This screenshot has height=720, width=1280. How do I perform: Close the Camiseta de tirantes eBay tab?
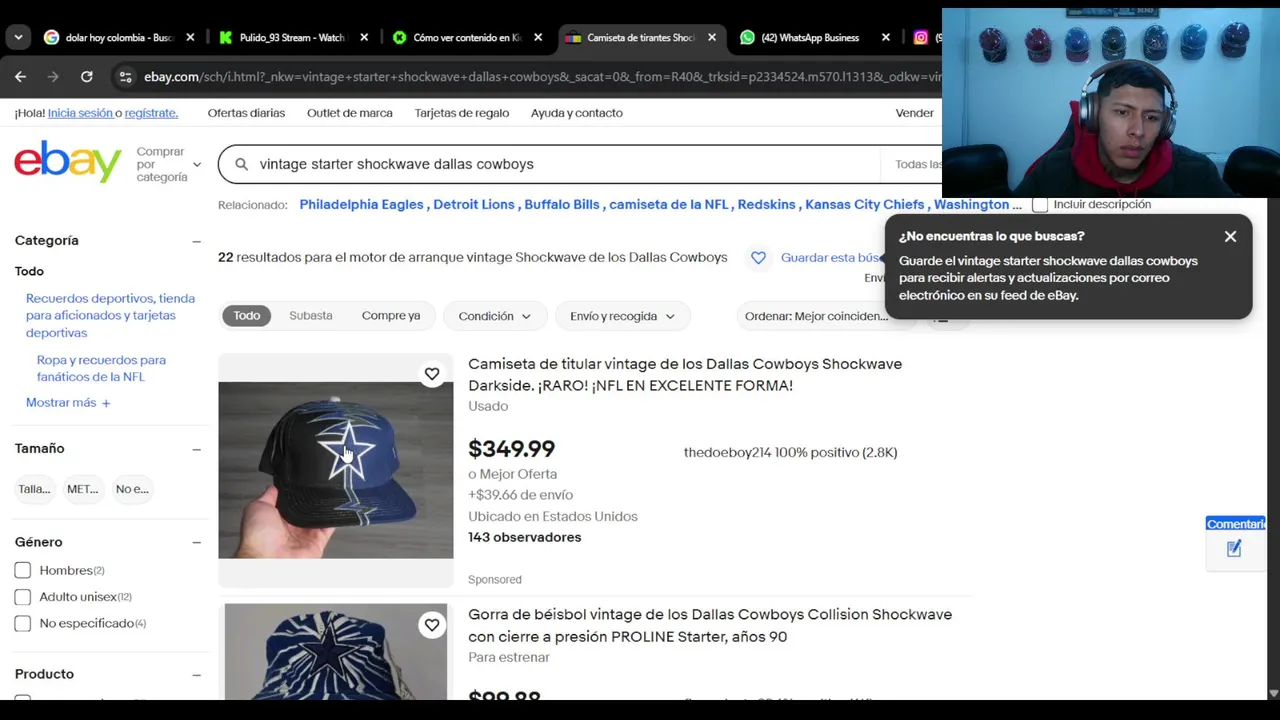pos(712,37)
